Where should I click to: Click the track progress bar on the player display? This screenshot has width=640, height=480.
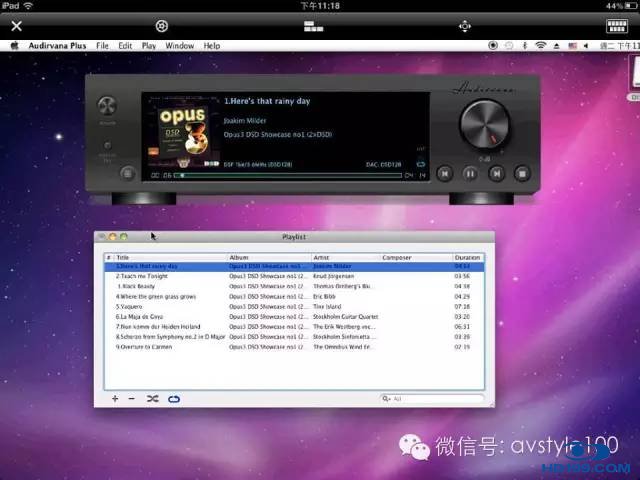(x=288, y=176)
